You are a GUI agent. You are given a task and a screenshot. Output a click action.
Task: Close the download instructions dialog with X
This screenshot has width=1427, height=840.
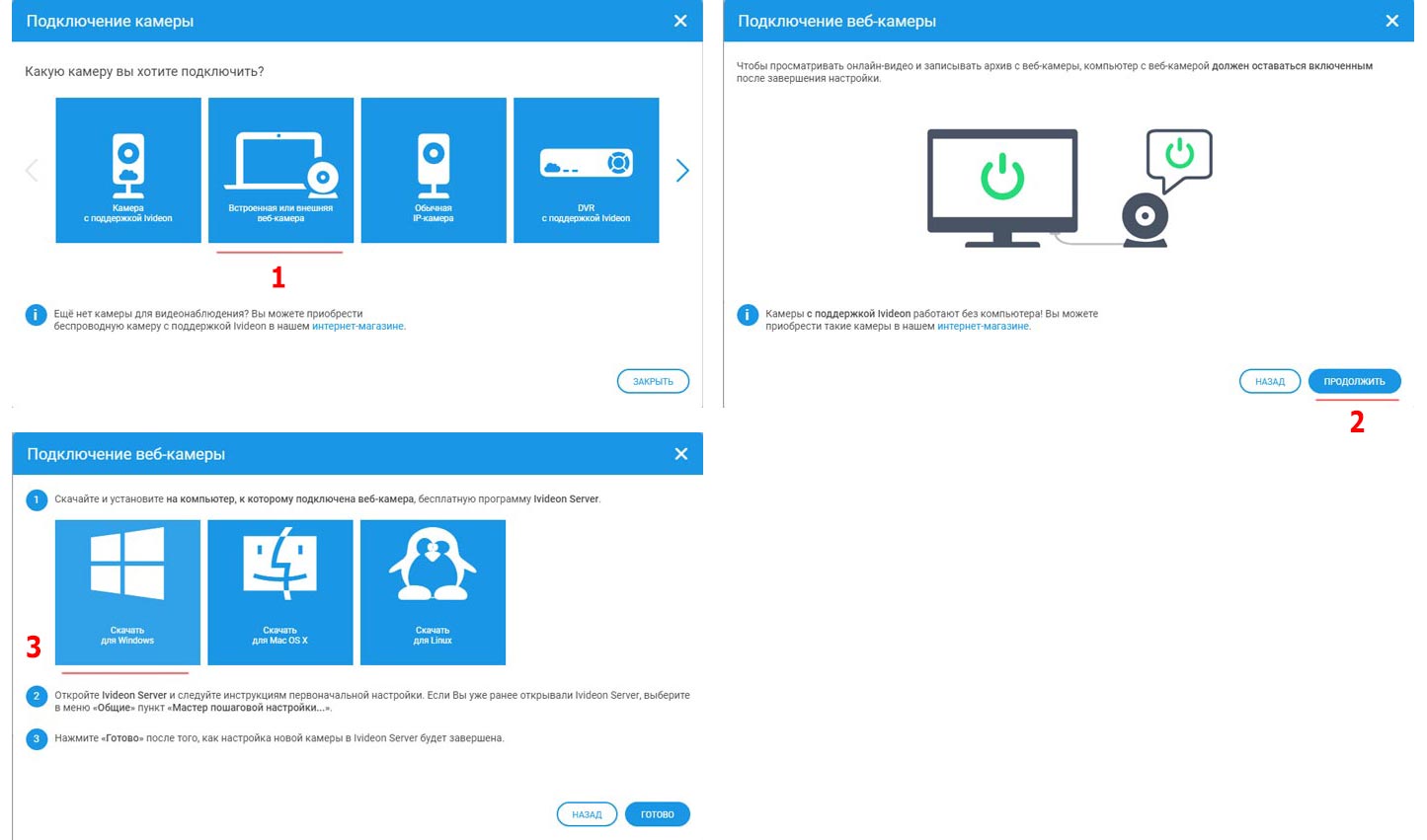pos(680,454)
